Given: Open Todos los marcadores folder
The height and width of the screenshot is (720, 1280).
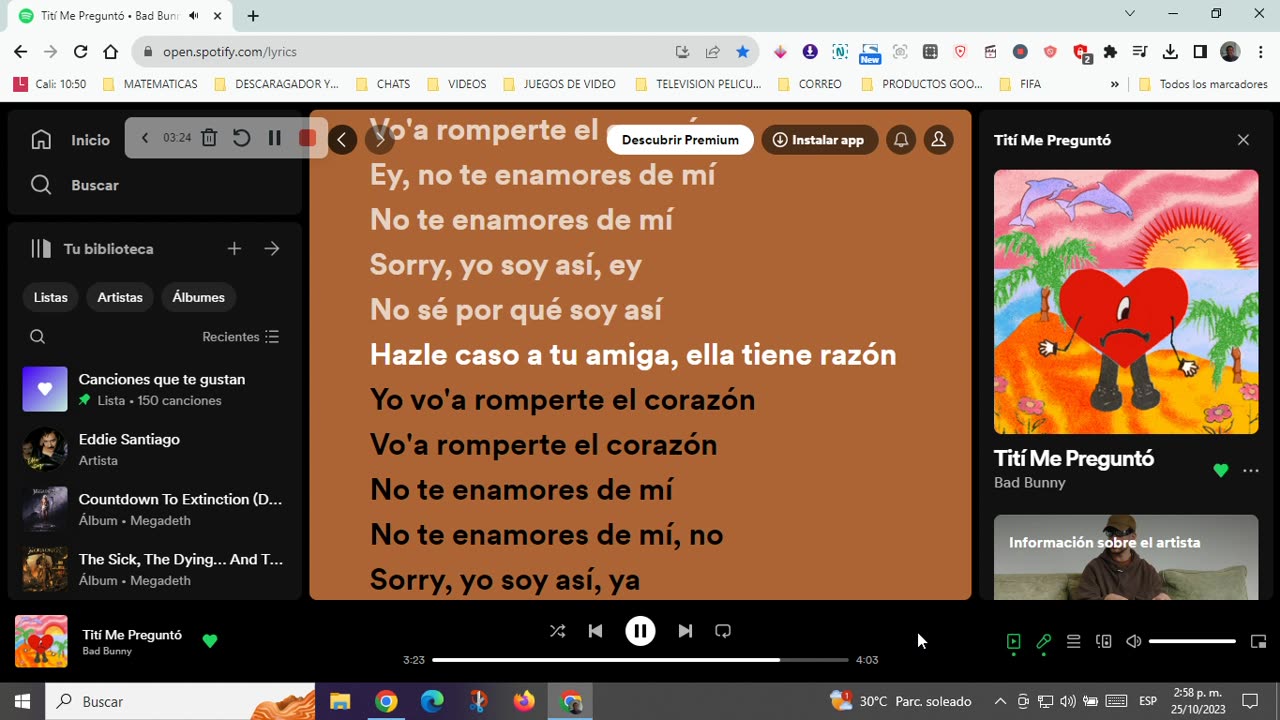Looking at the screenshot, I should point(1204,84).
